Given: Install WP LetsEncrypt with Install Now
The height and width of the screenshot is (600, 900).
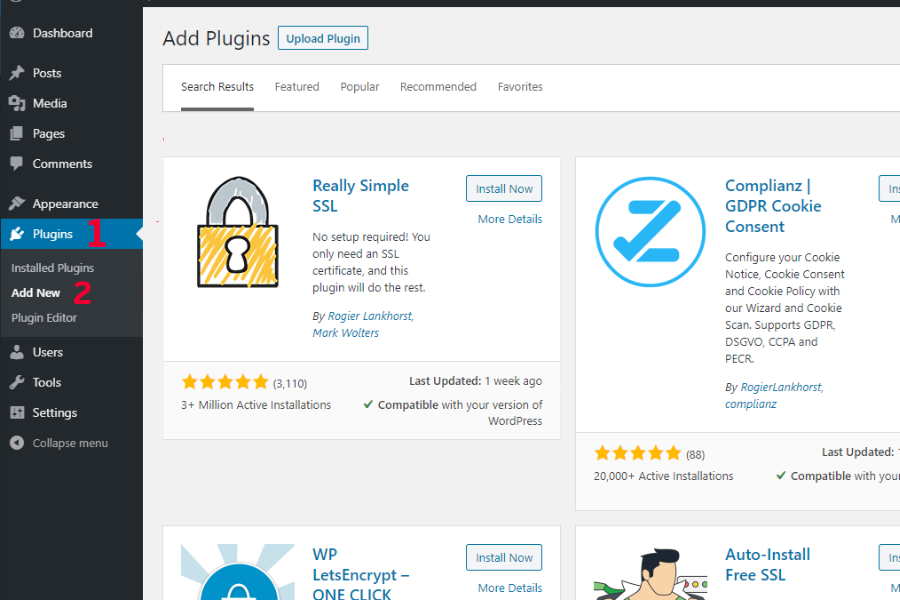Looking at the screenshot, I should click(504, 558).
